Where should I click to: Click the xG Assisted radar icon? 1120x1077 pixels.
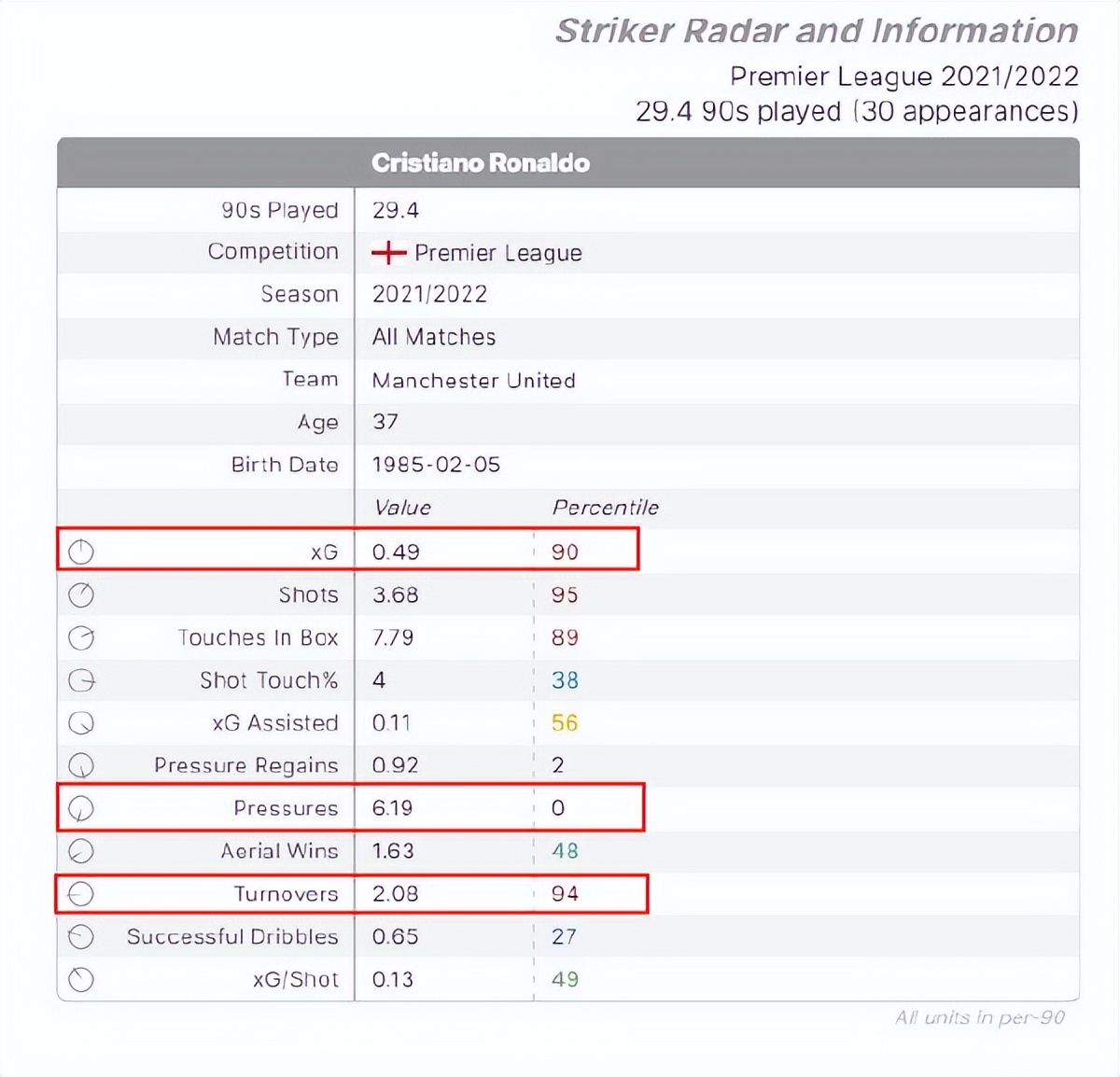click(x=81, y=723)
